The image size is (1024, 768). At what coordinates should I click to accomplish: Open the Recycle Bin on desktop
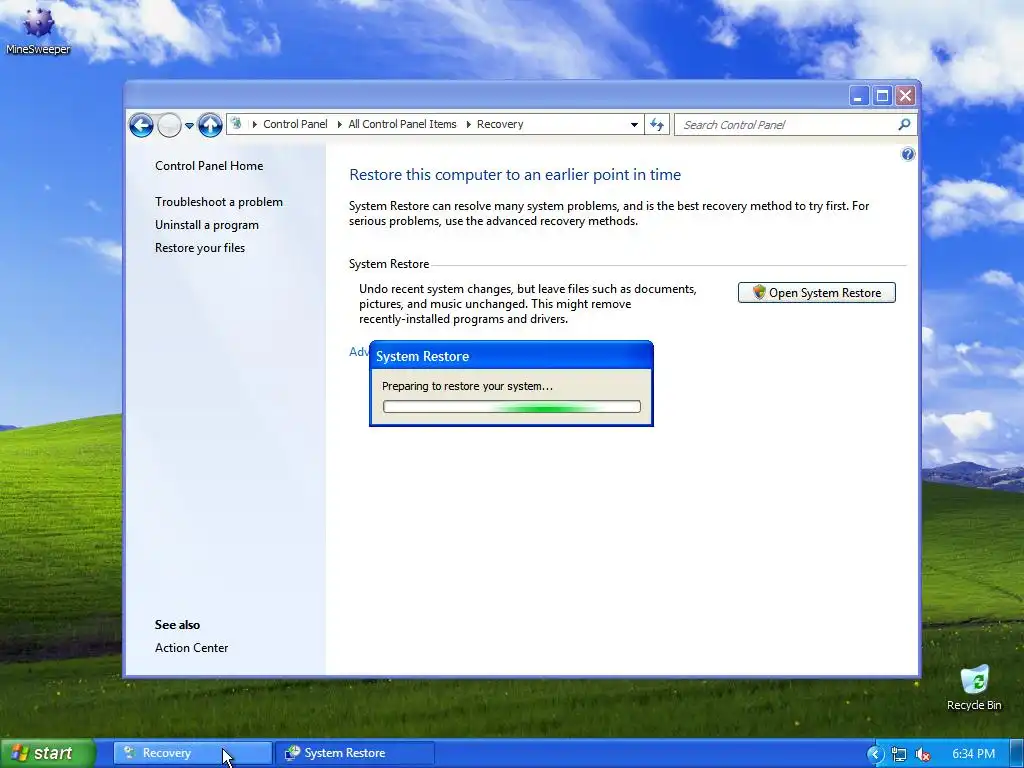coord(974,688)
